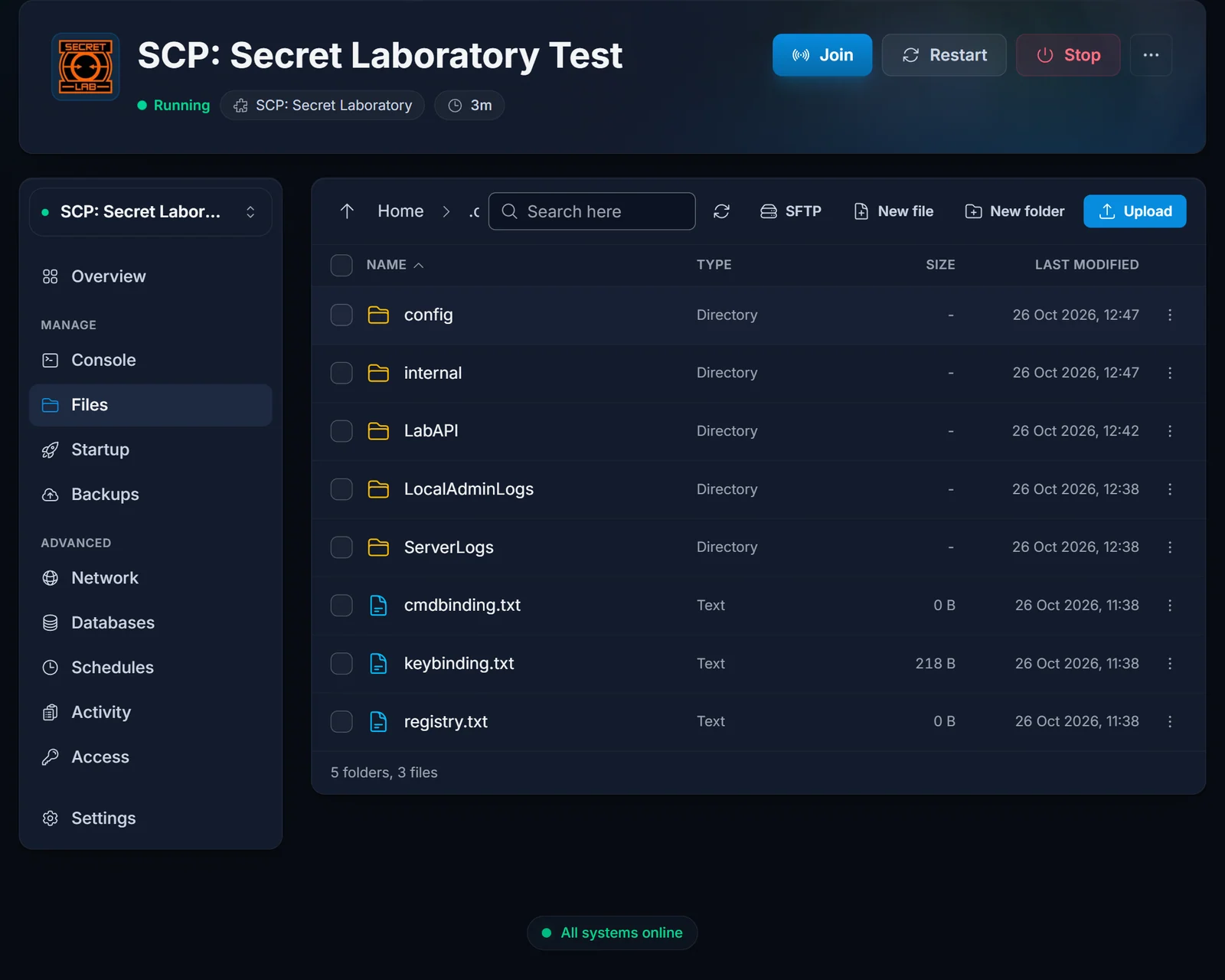Open Databases in the sidebar
This screenshot has height=980, width=1225.
[151, 622]
